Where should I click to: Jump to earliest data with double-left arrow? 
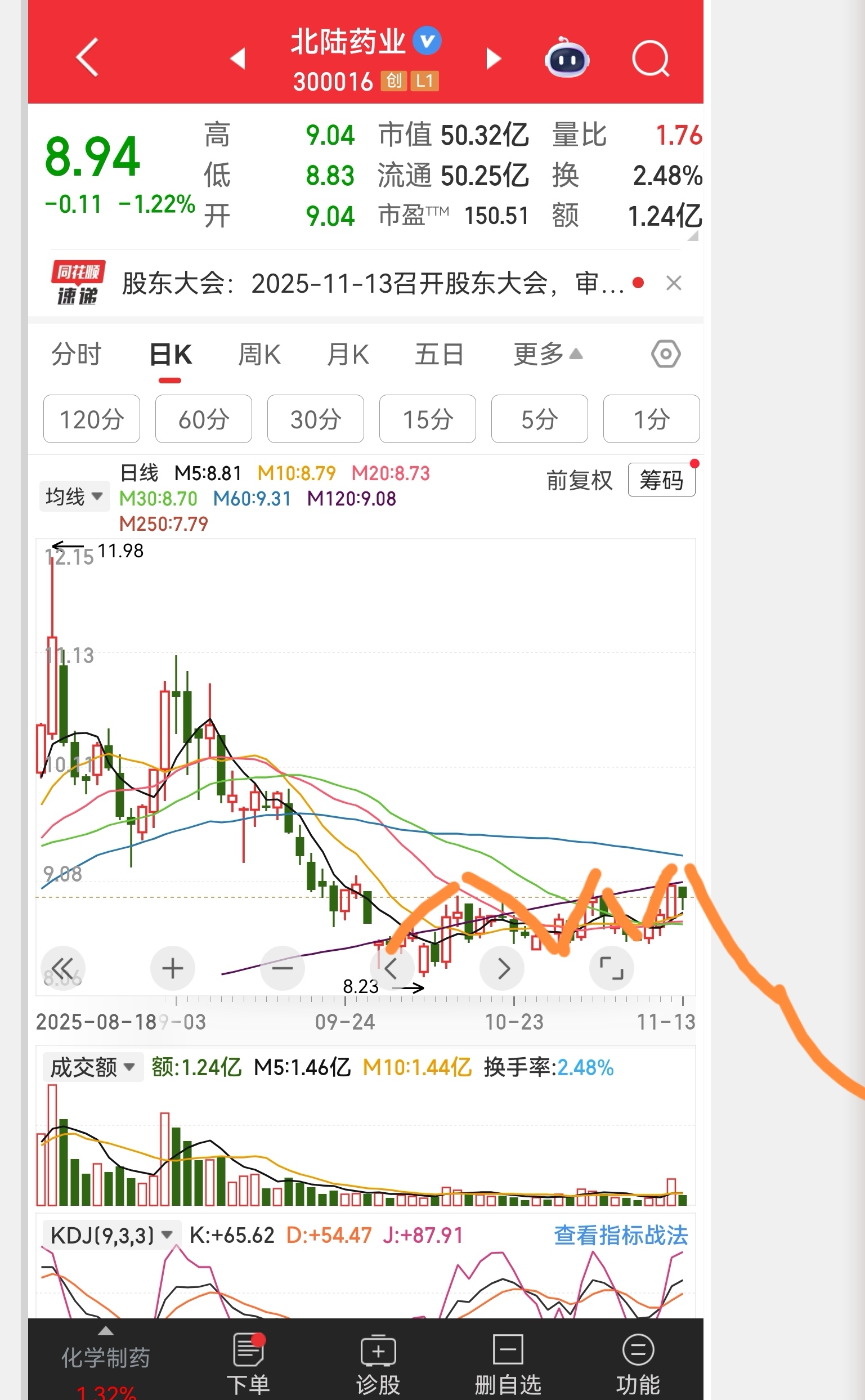pos(63,968)
